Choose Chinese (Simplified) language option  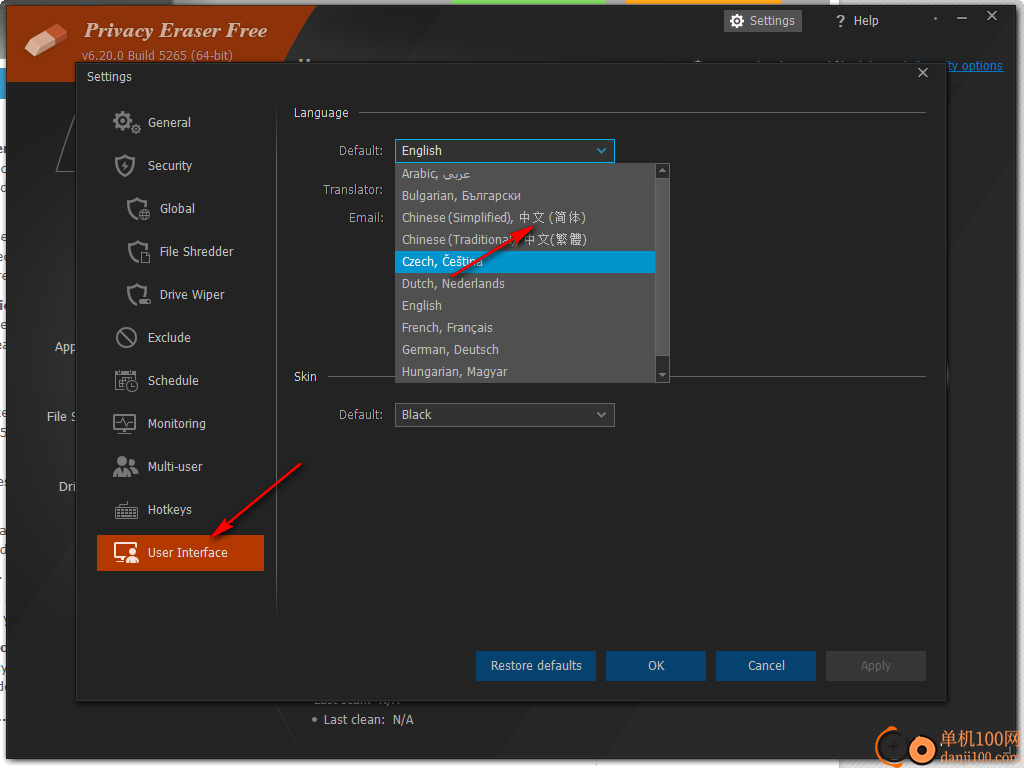[x=525, y=217]
